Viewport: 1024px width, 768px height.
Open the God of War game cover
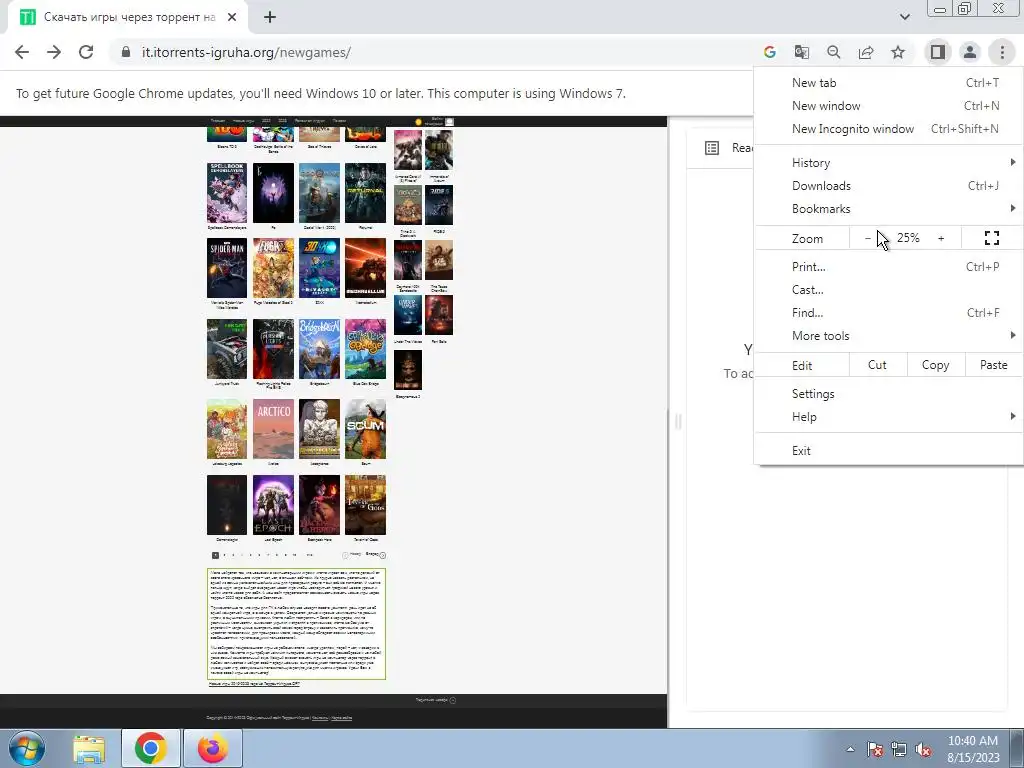(x=319, y=193)
